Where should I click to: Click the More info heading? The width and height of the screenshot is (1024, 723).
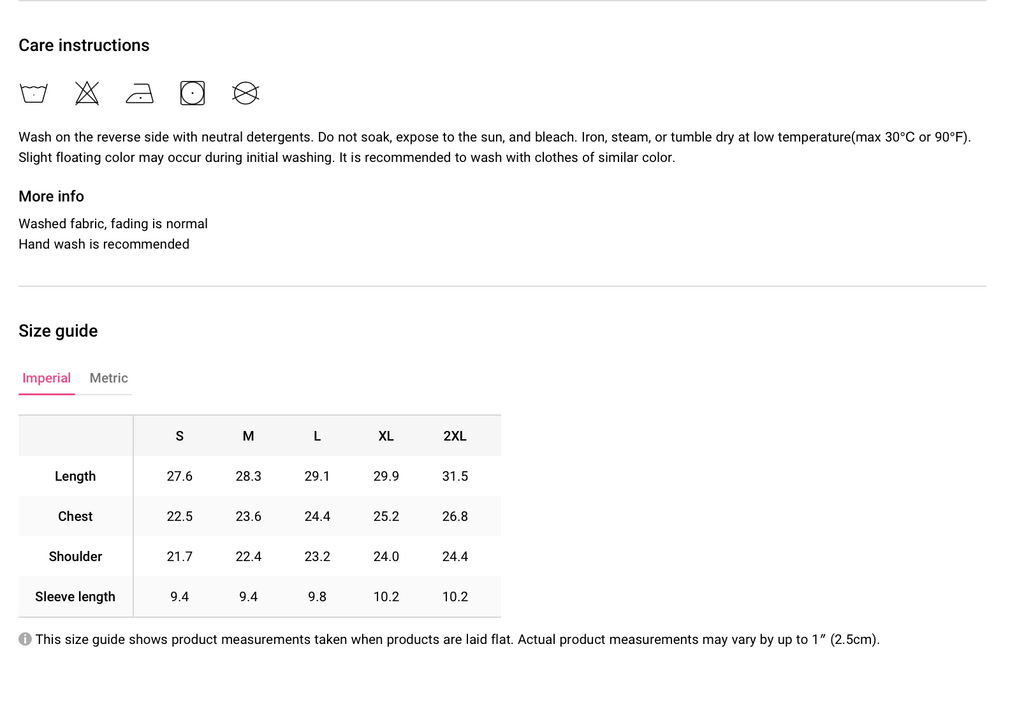coord(51,197)
